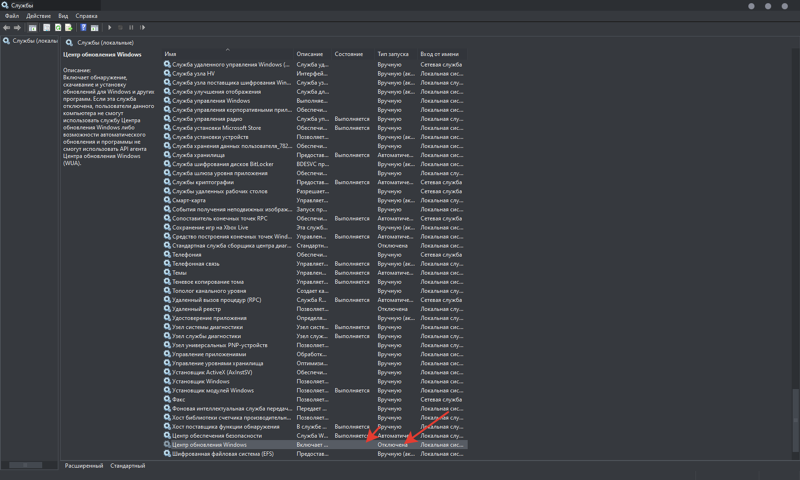Select Узел универсальных PNP-устройств row
Screen dimensions: 800x480
(x=315, y=345)
